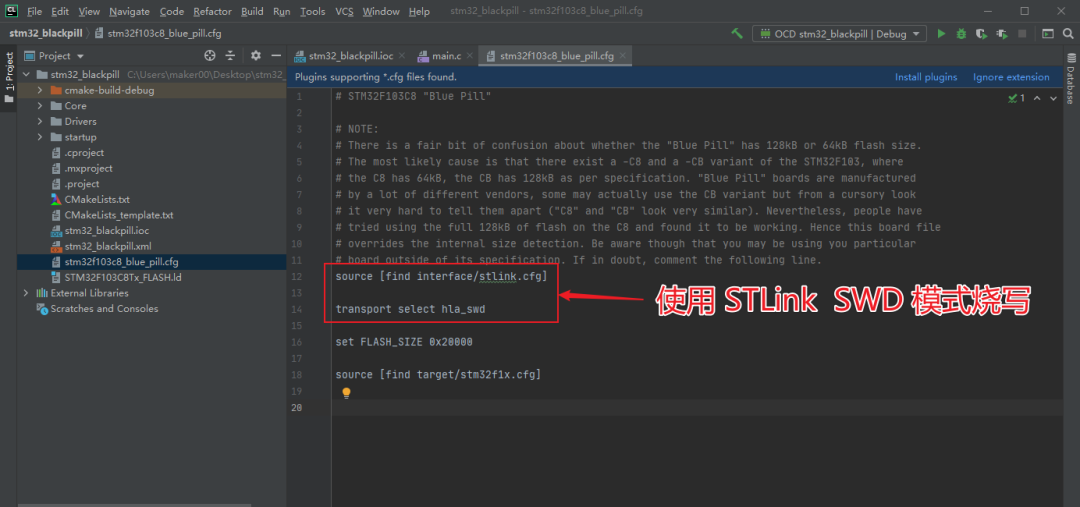
Task: Collapse the stm32_blackpill root folder
Action: click(26, 74)
